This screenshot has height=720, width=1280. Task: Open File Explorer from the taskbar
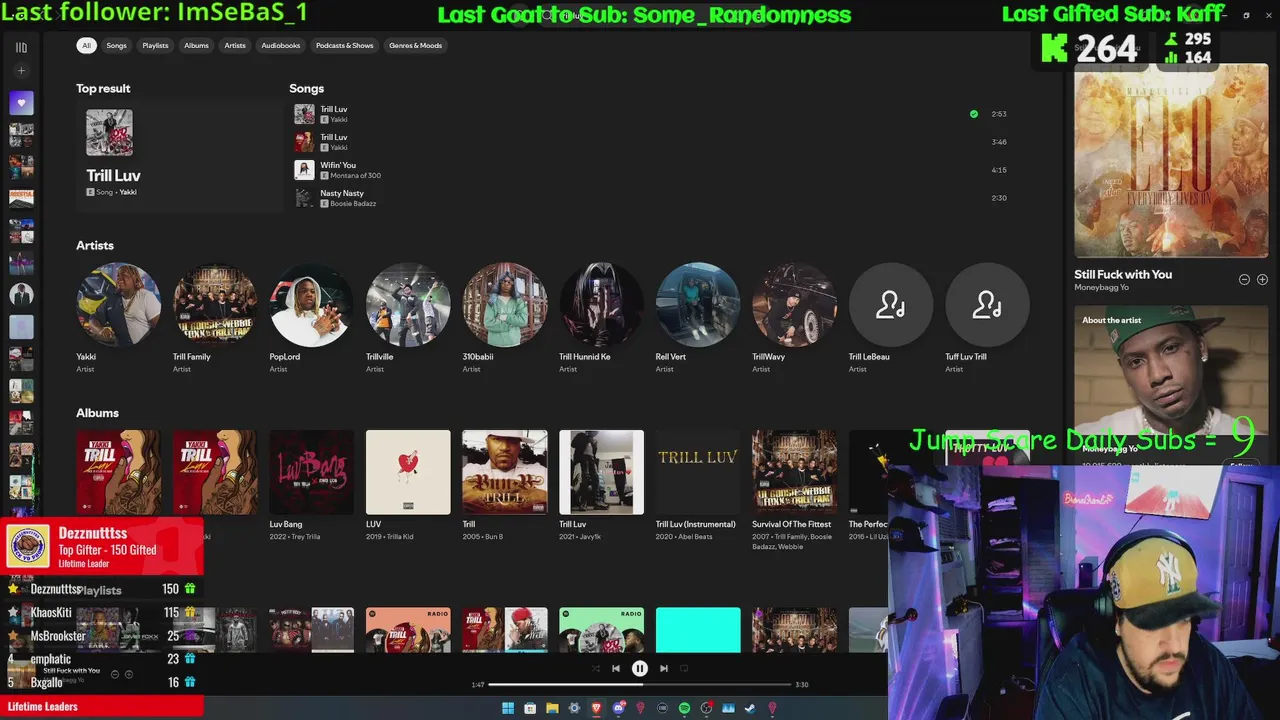[x=552, y=708]
